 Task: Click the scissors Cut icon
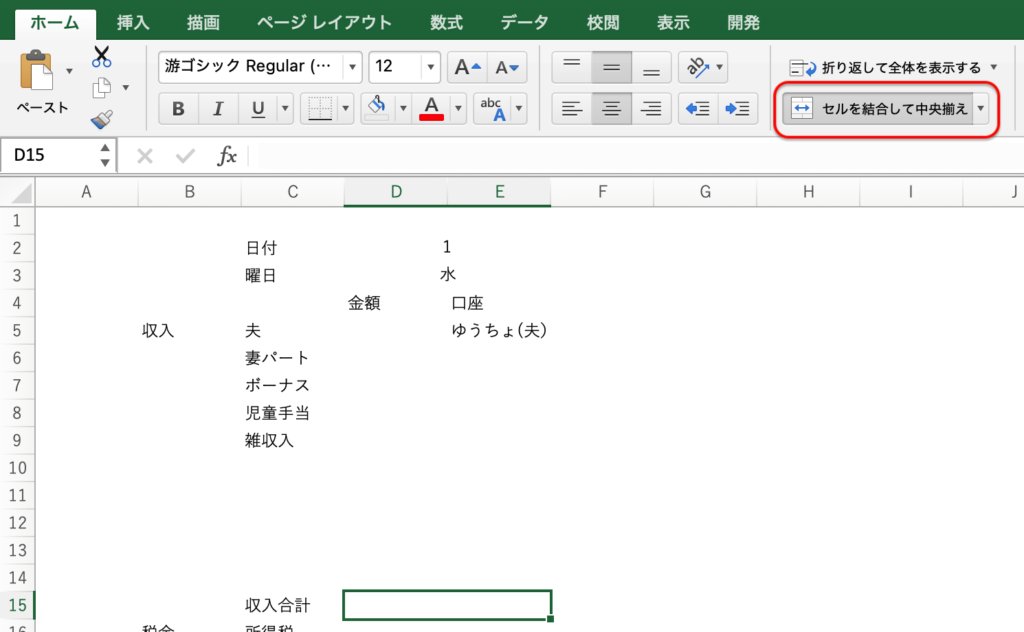tap(101, 57)
